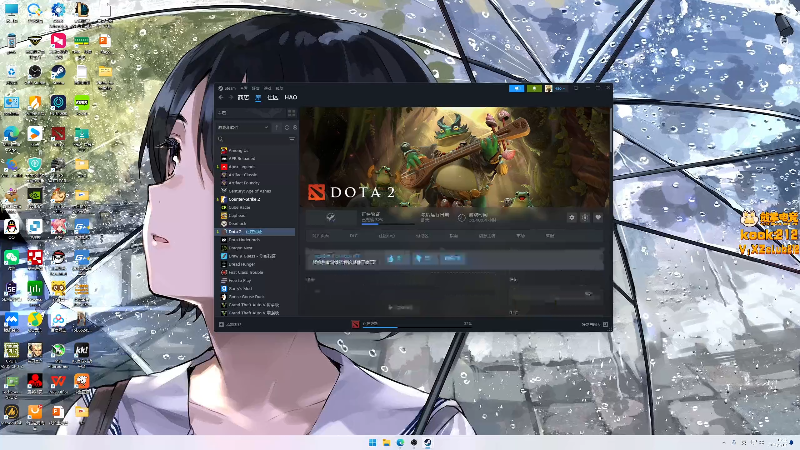
Task: Switch library to grid collections view icon
Action: tap(291, 113)
